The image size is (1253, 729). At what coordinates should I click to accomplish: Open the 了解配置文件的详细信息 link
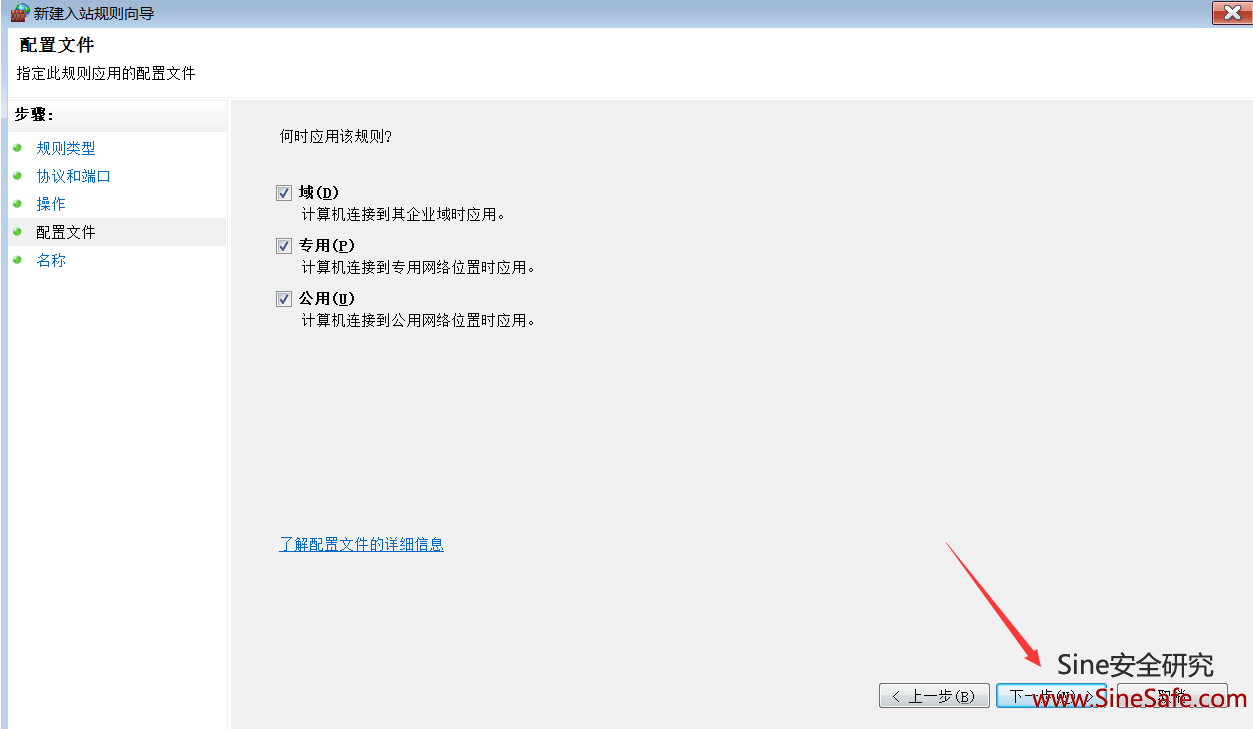coord(361,545)
